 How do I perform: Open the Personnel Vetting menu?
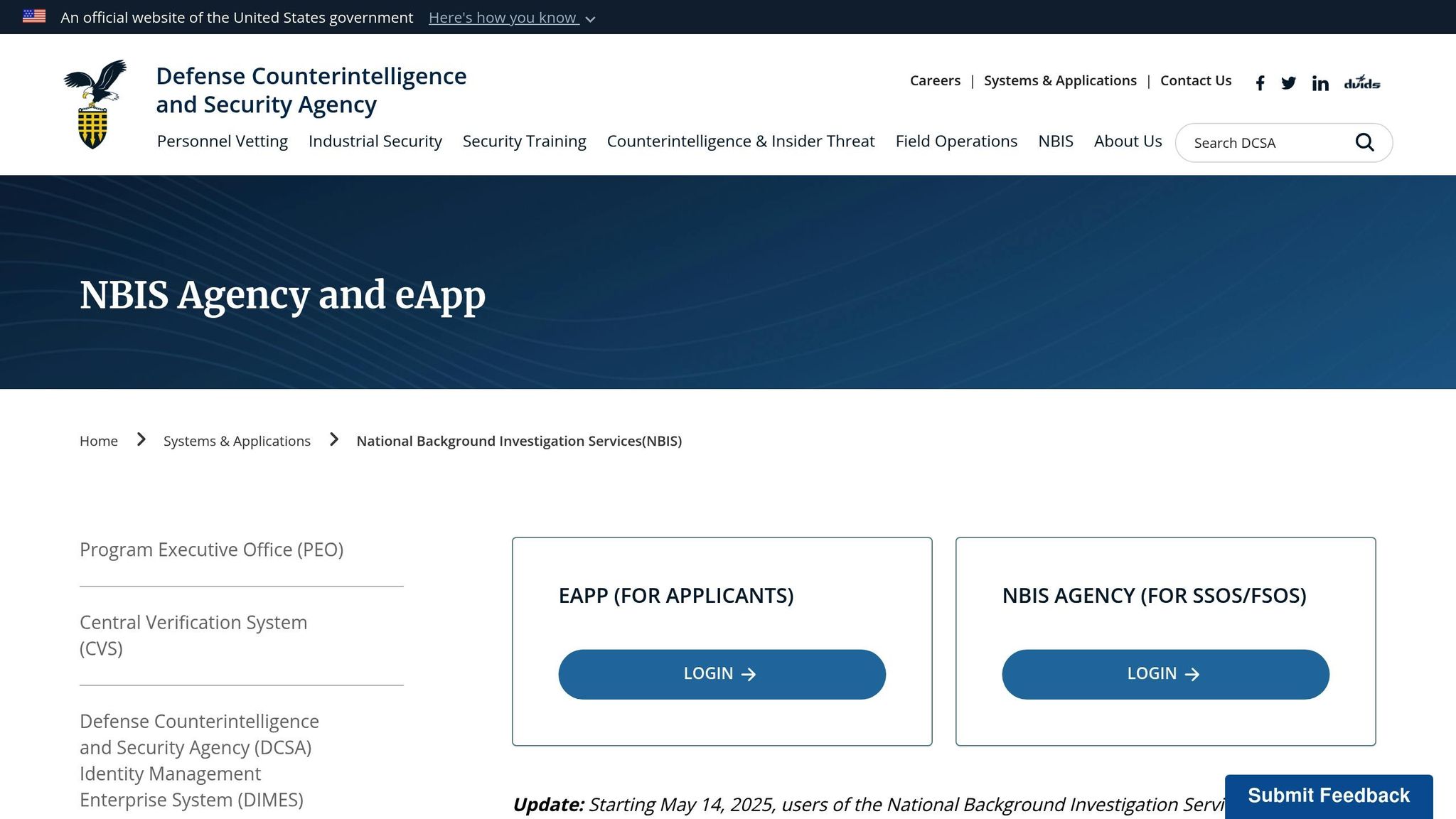(x=222, y=141)
